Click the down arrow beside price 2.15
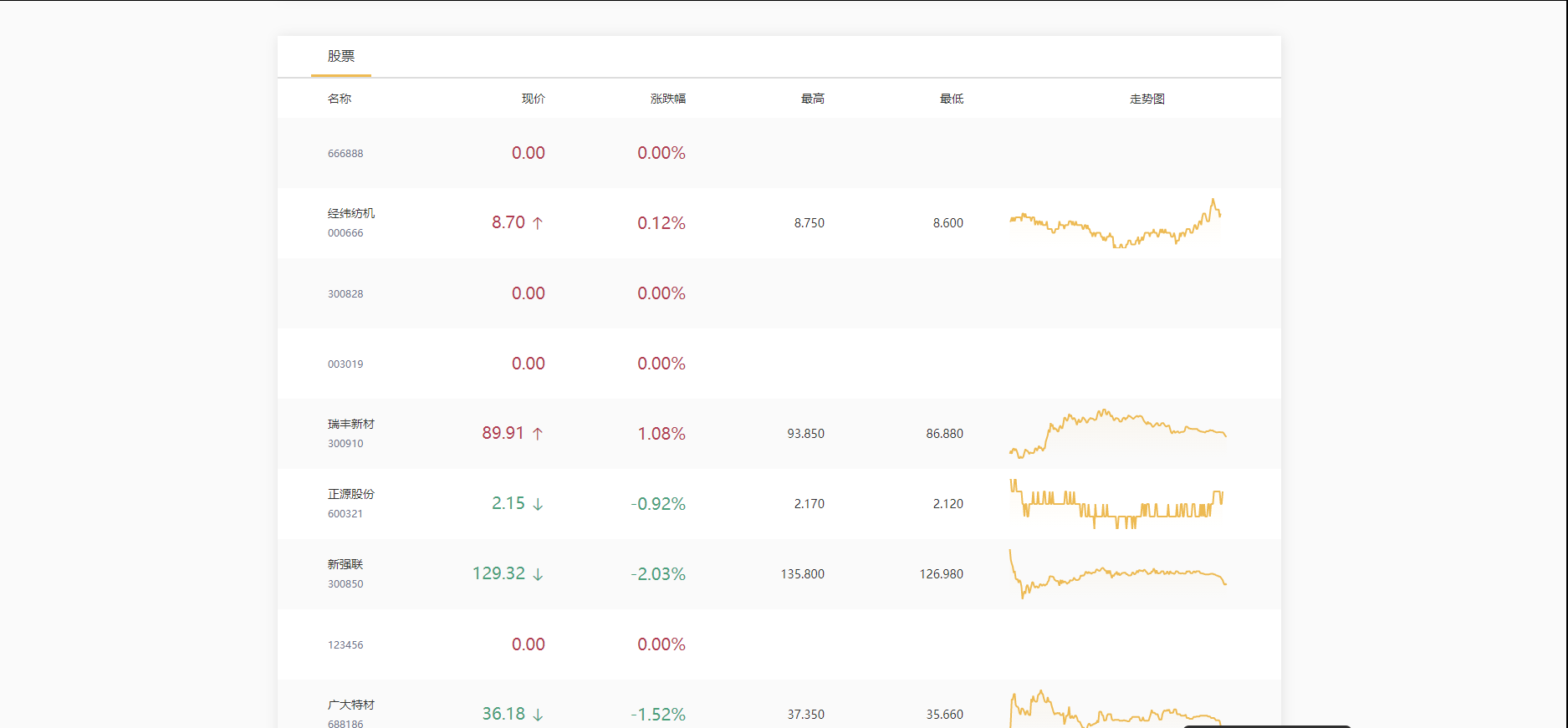The height and width of the screenshot is (728, 1568). [x=538, y=504]
